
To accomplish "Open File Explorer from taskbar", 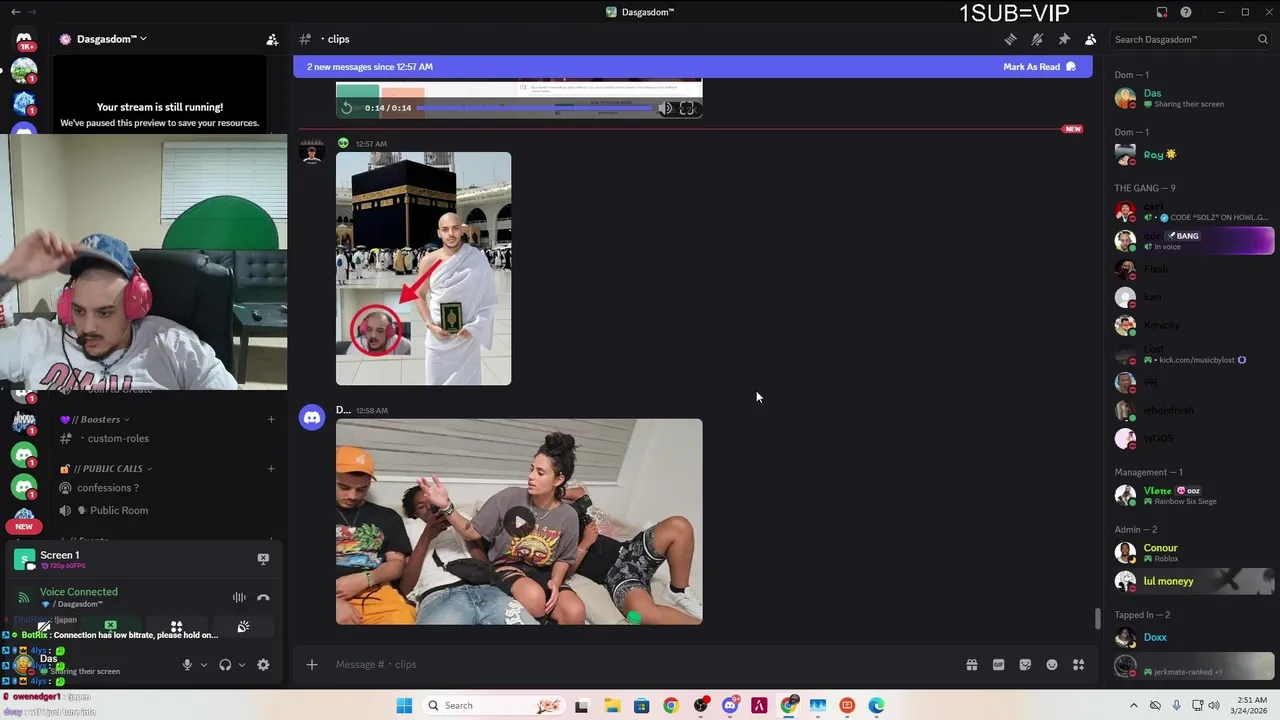I will tap(611, 706).
